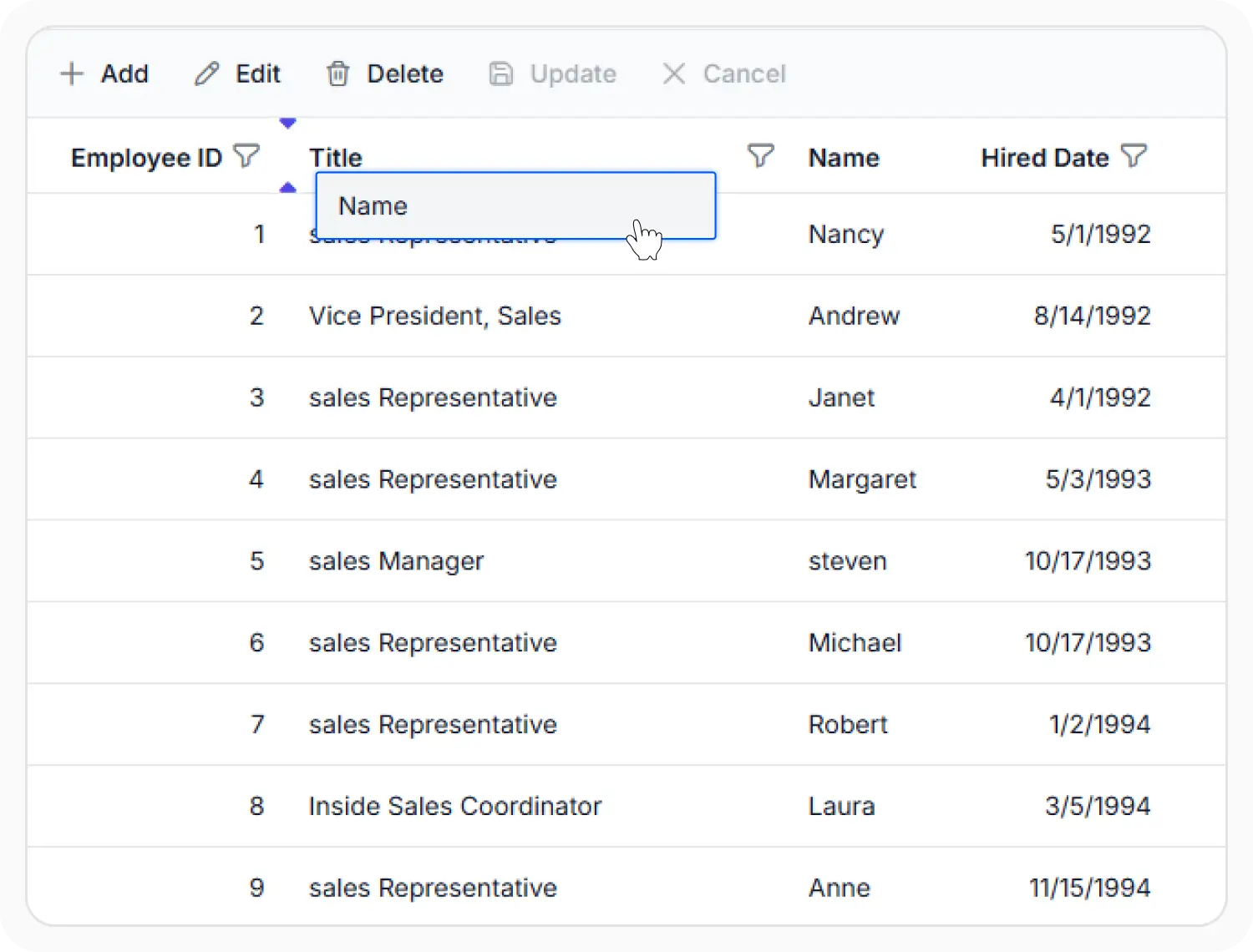Screen dimensions: 1253x952
Task: Select the Janet name cell
Action: click(x=841, y=398)
